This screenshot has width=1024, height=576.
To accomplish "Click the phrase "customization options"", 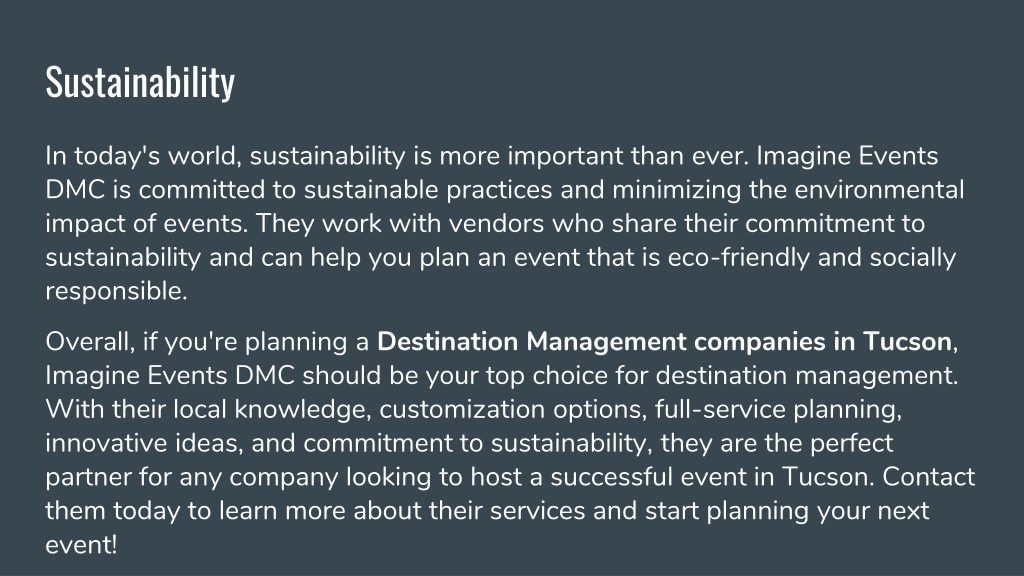I will point(513,409).
